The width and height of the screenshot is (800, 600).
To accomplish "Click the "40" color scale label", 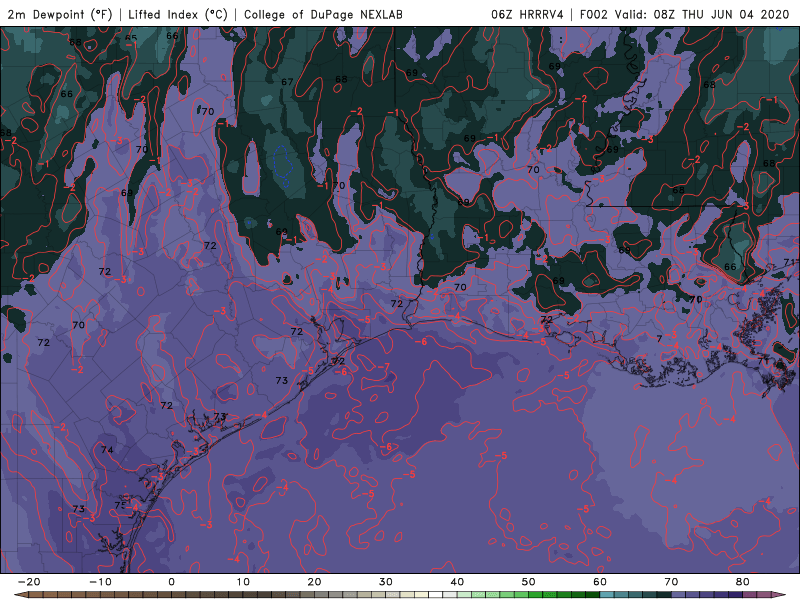I will 457,582.
